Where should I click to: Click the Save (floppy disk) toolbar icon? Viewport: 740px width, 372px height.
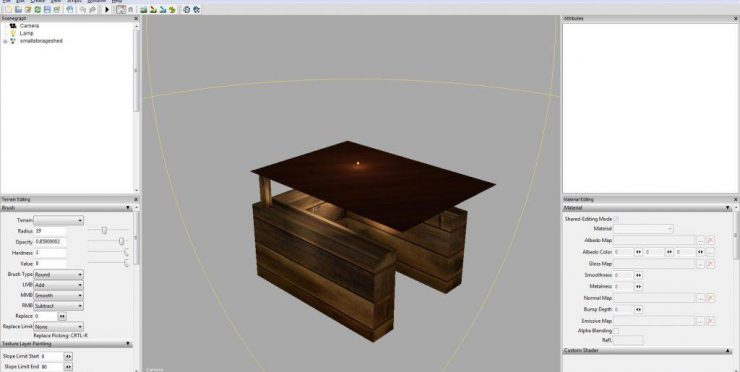click(47, 9)
